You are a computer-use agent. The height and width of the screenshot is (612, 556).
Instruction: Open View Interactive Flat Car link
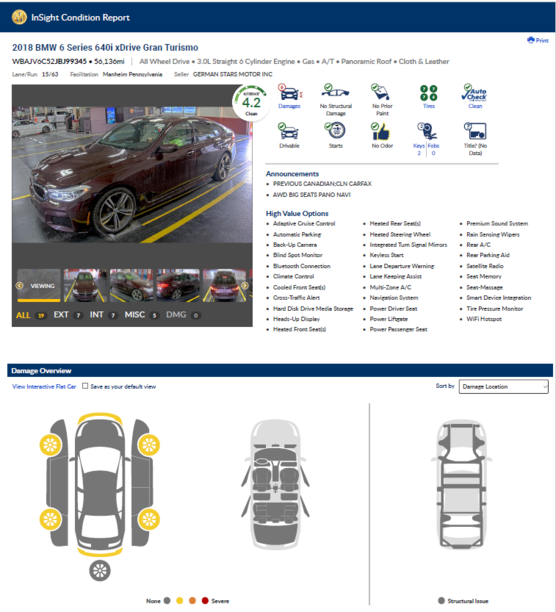(x=44, y=386)
